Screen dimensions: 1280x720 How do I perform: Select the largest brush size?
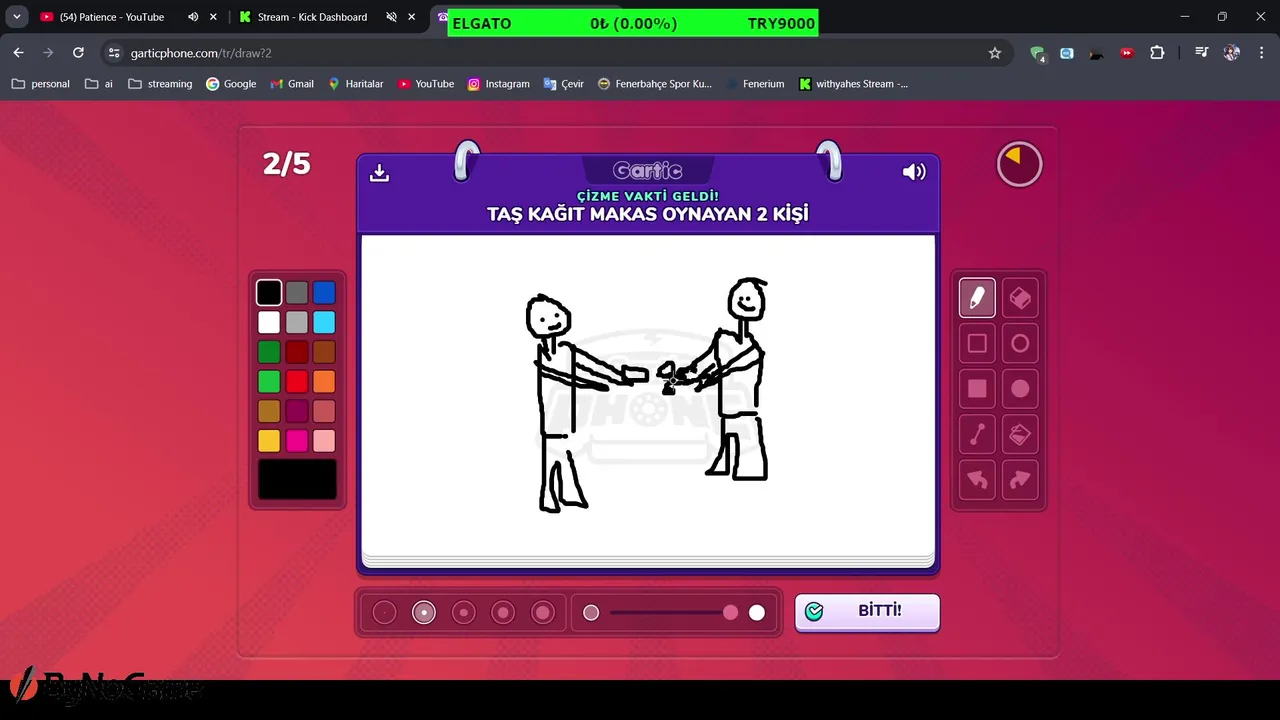click(542, 612)
